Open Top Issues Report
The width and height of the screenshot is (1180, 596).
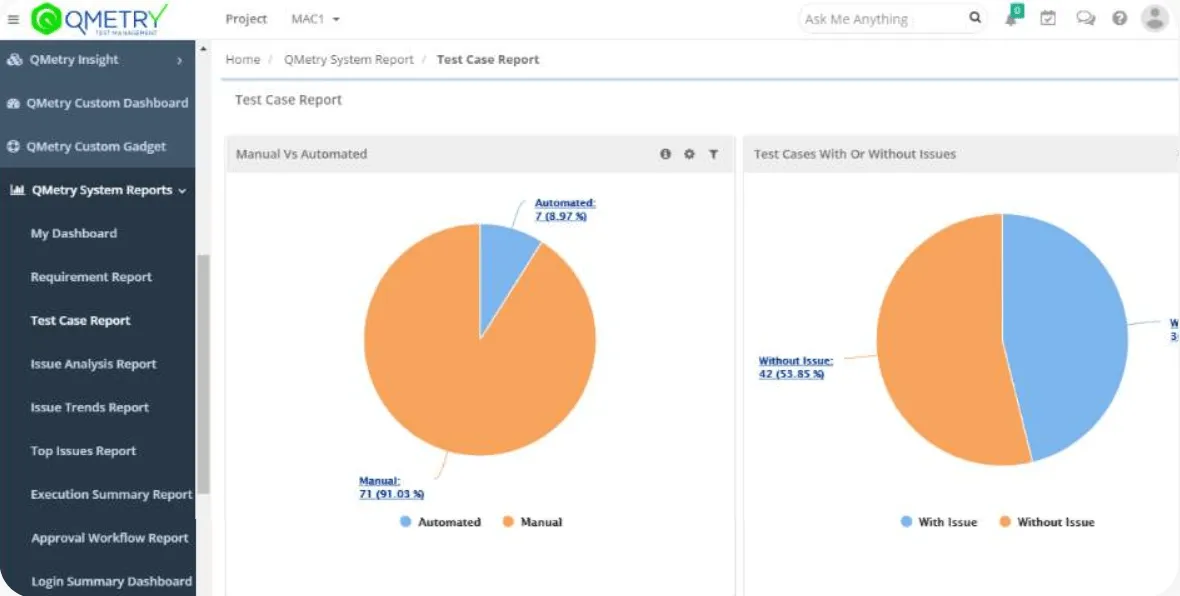tap(84, 452)
